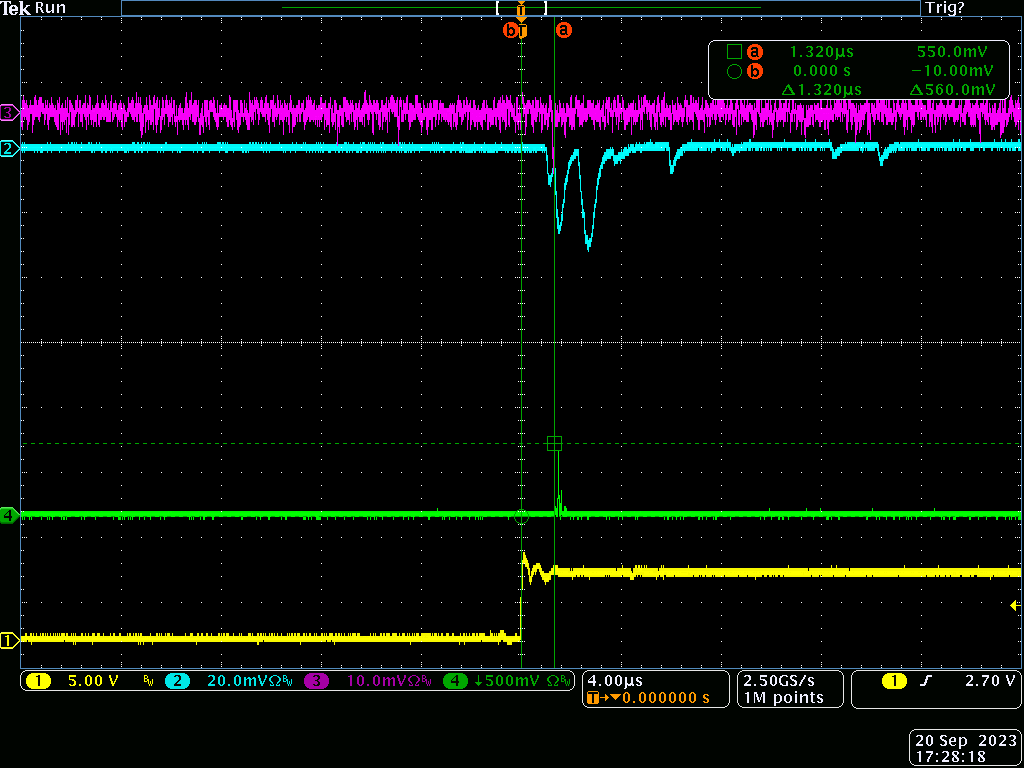Click the magenta channel 3 badge
Viewport: 1024px width, 768px height.
(317, 681)
